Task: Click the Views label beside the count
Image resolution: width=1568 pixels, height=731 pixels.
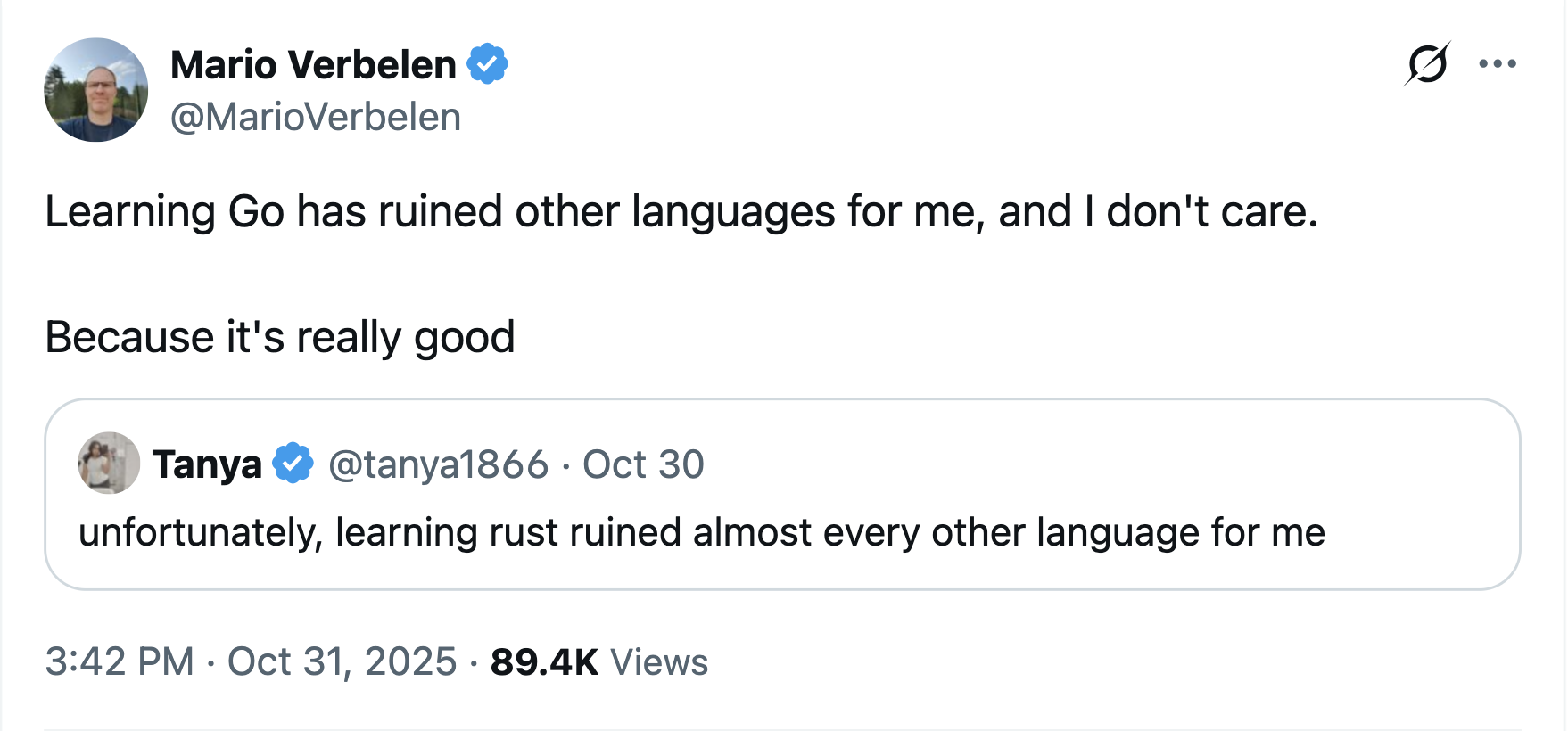Action: 659,662
